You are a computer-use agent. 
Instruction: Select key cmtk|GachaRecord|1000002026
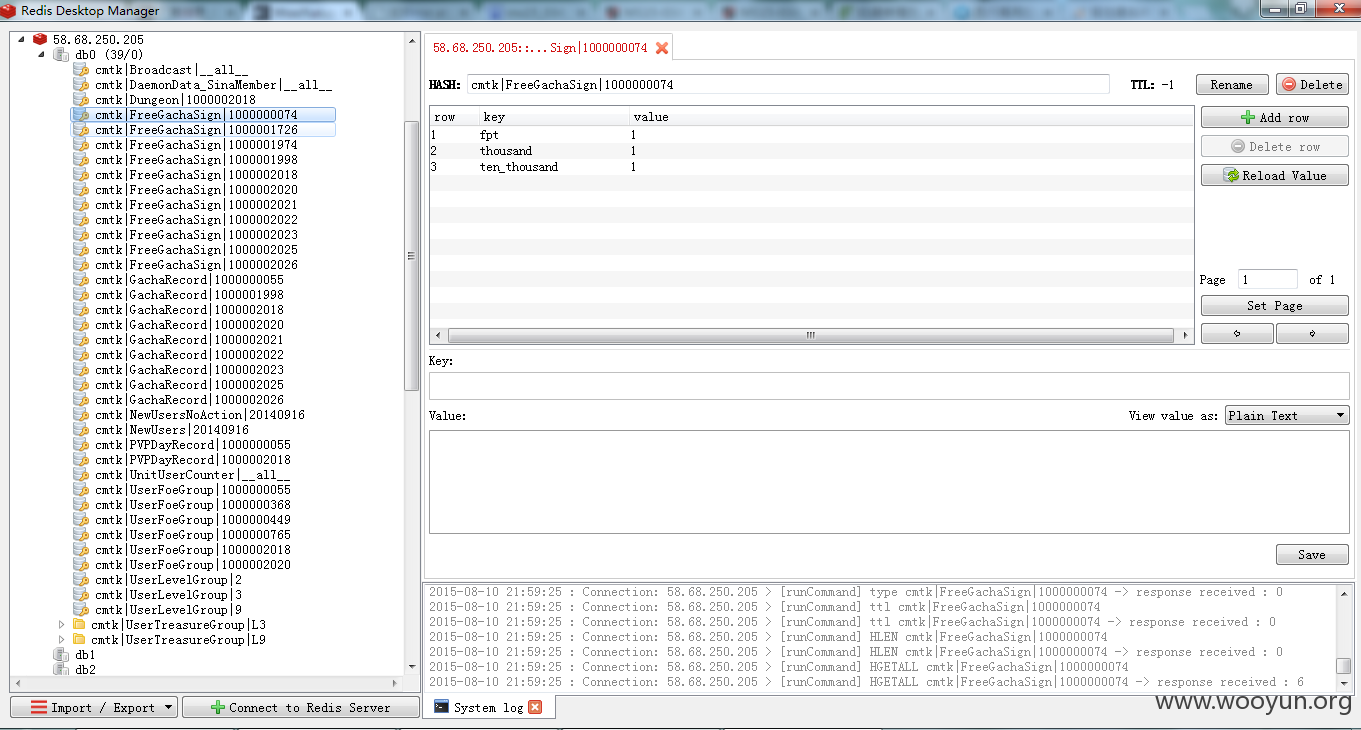coord(189,400)
